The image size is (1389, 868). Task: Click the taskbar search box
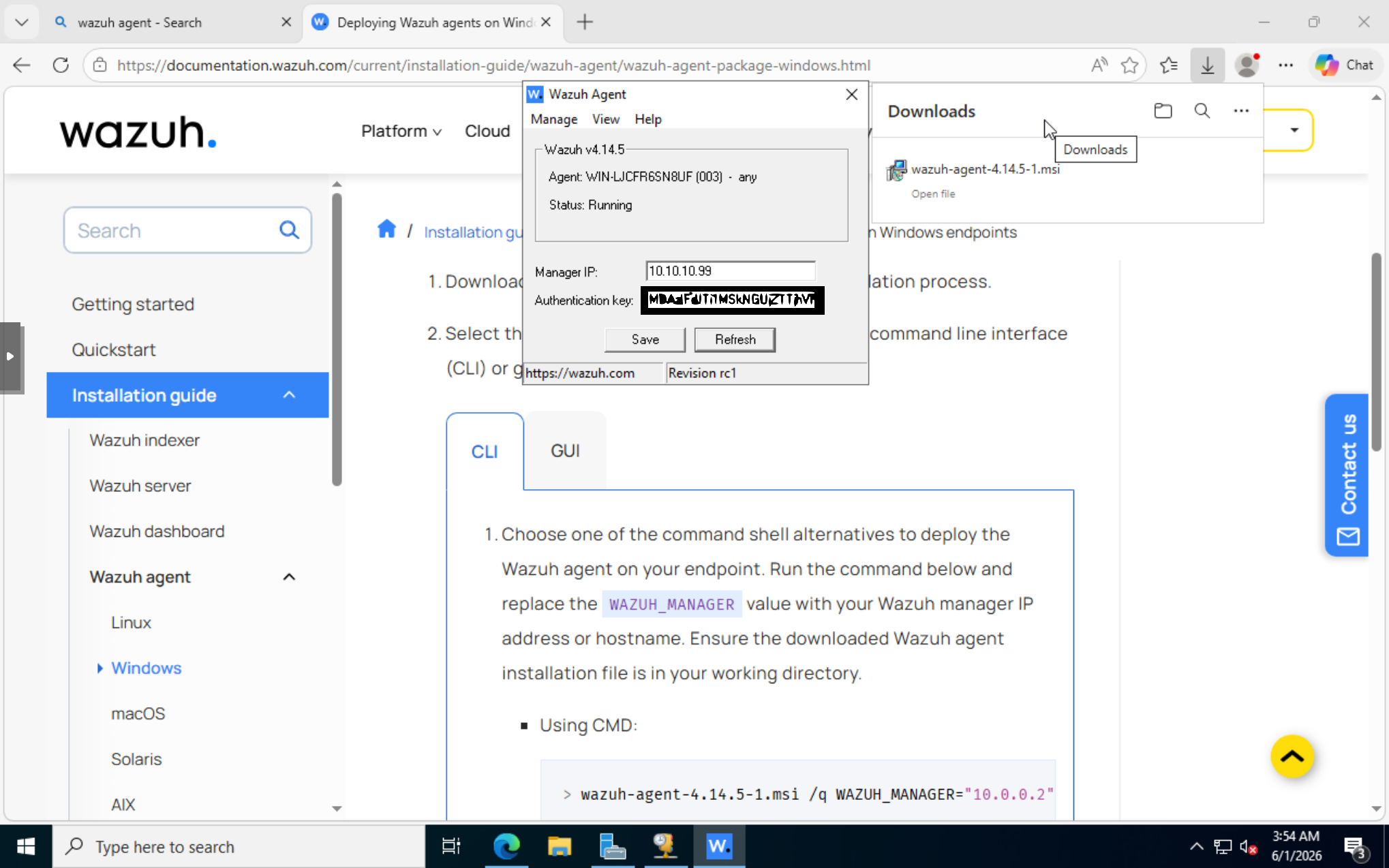239,847
